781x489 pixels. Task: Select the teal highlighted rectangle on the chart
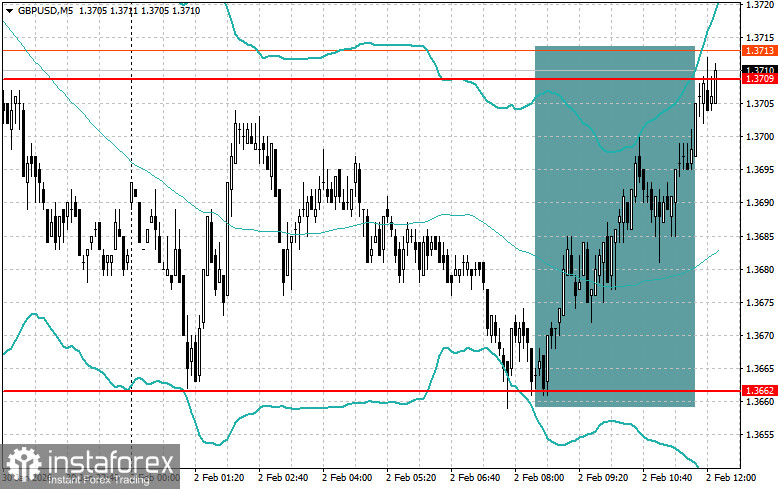[615, 227]
